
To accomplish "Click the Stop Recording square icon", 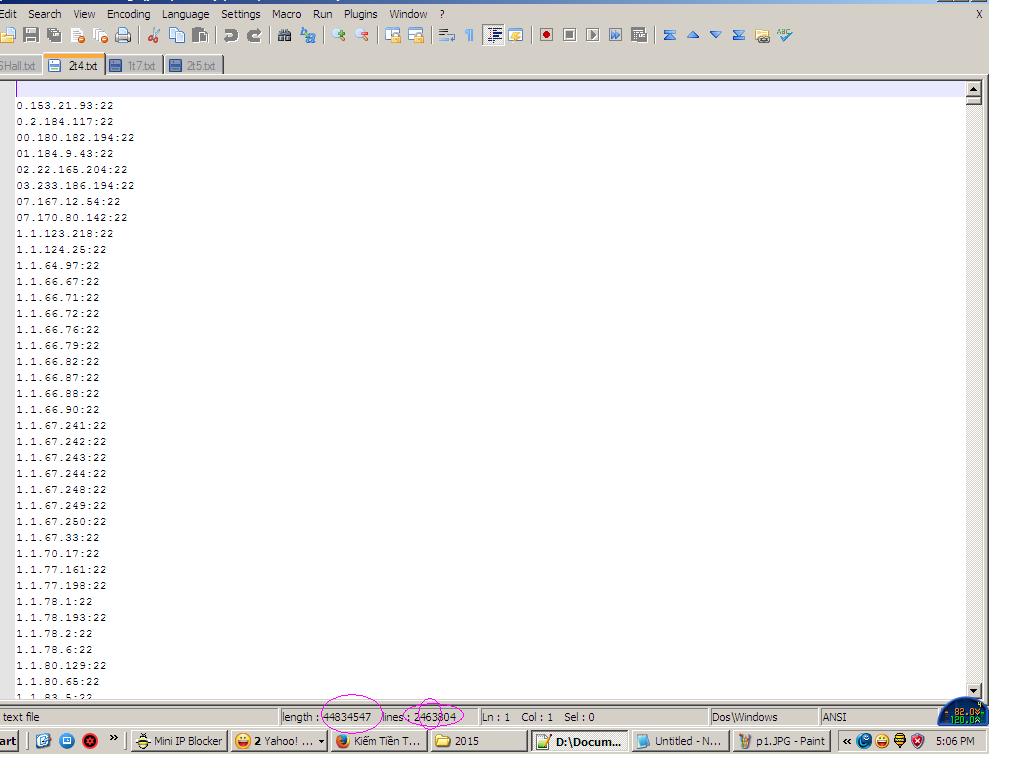I will (x=569, y=35).
